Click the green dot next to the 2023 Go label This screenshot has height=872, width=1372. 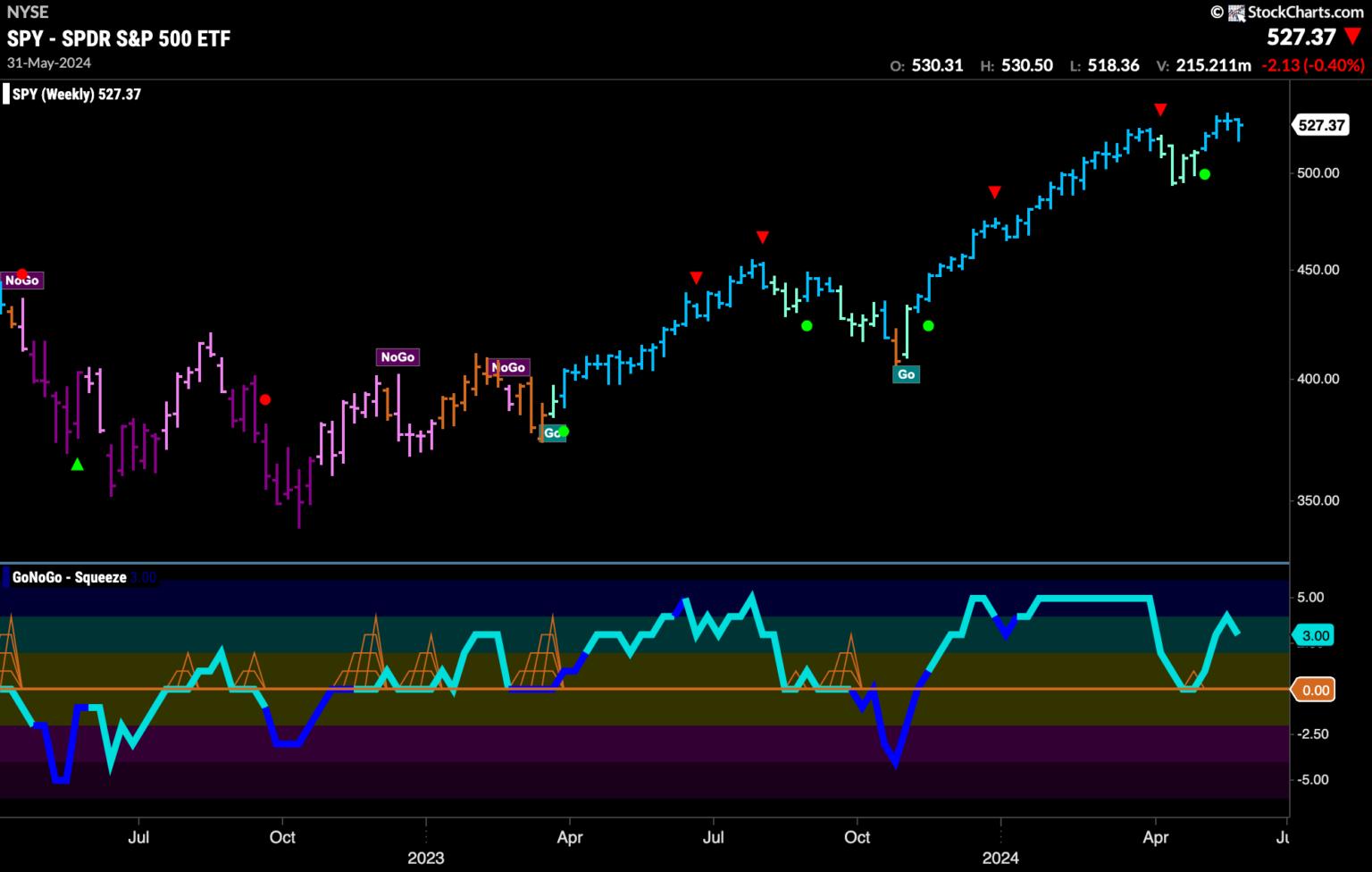coord(564,432)
